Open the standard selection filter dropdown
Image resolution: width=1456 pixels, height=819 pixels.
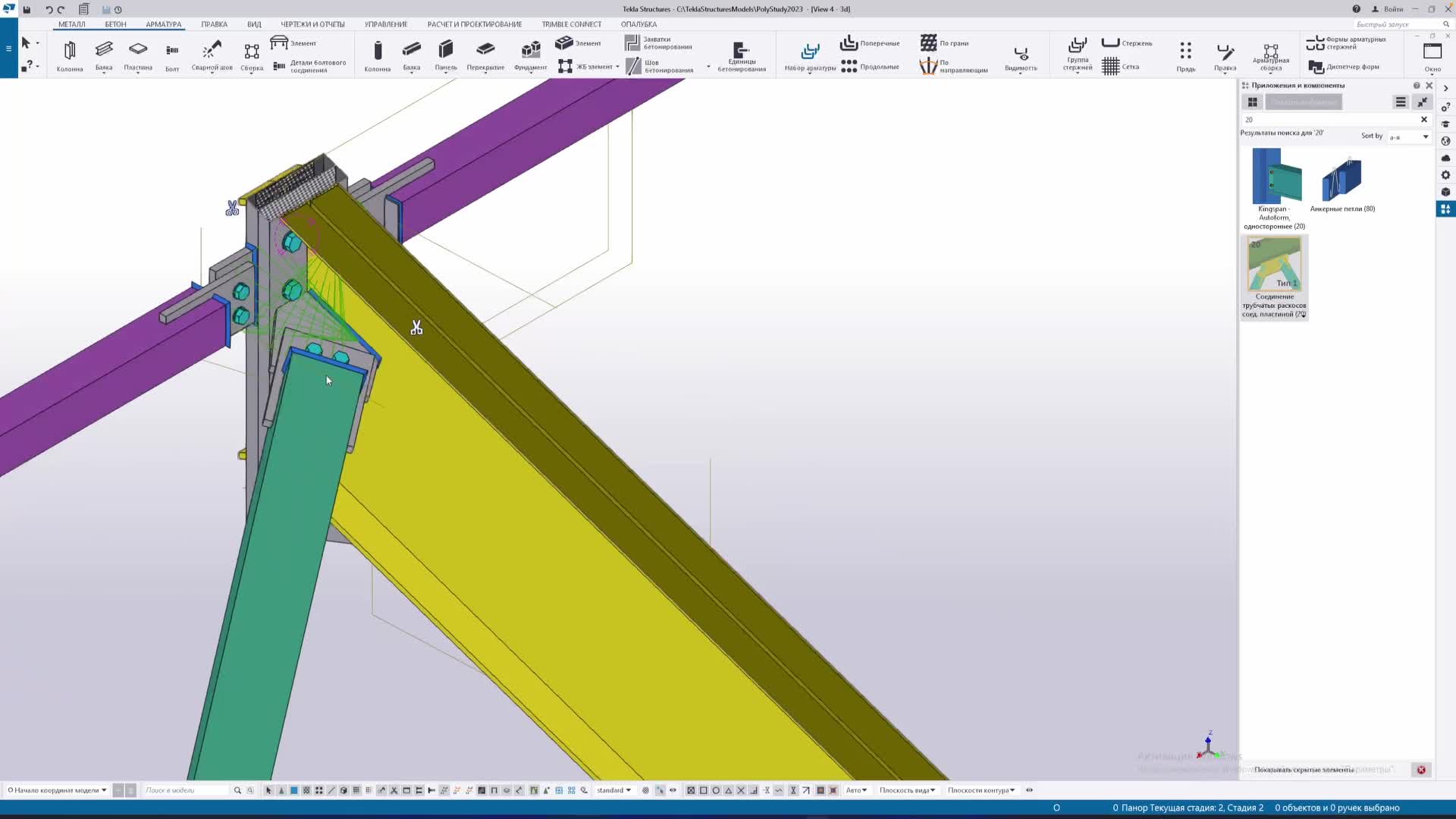coord(613,790)
